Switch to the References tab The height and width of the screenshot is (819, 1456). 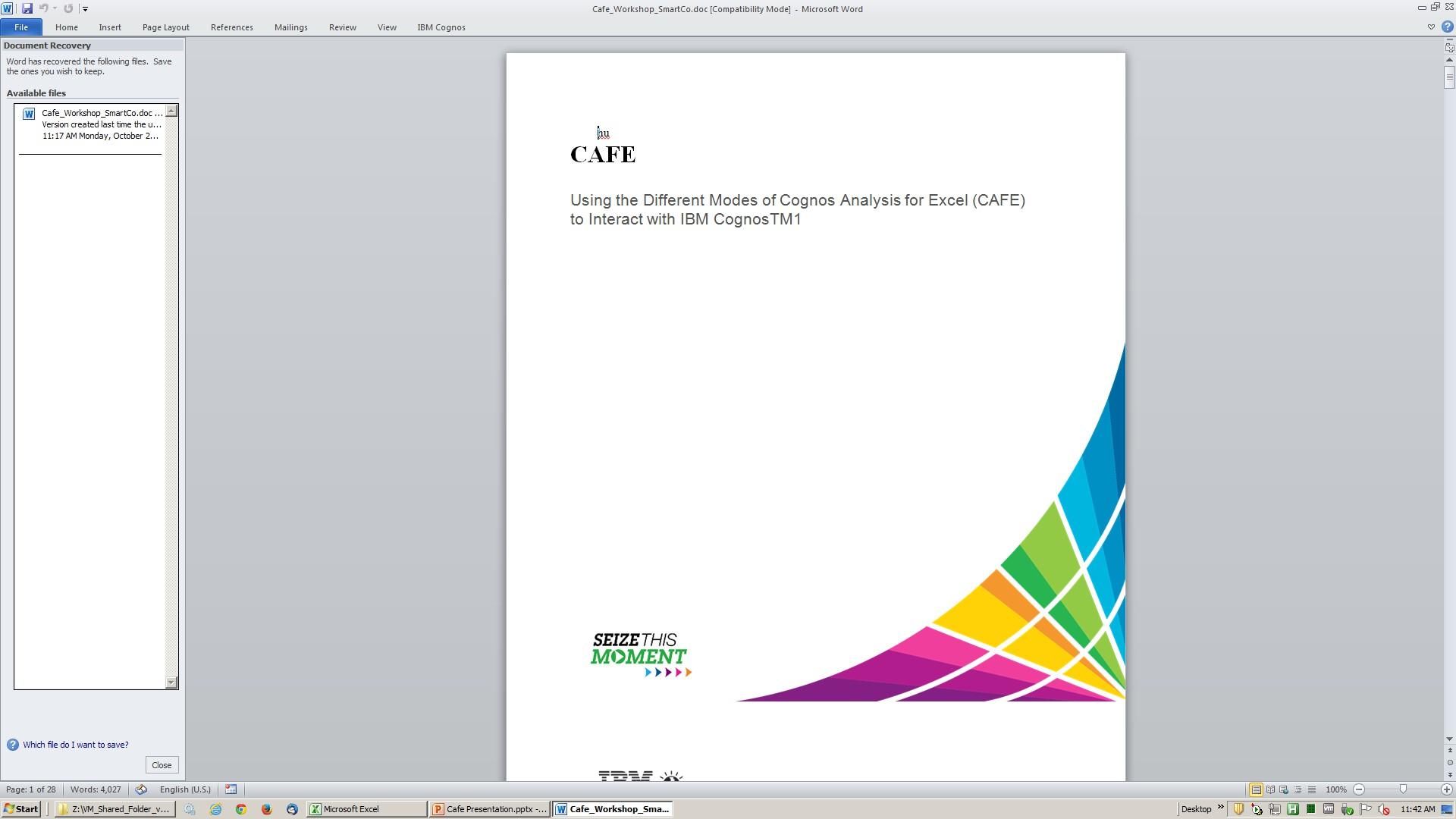point(232,27)
